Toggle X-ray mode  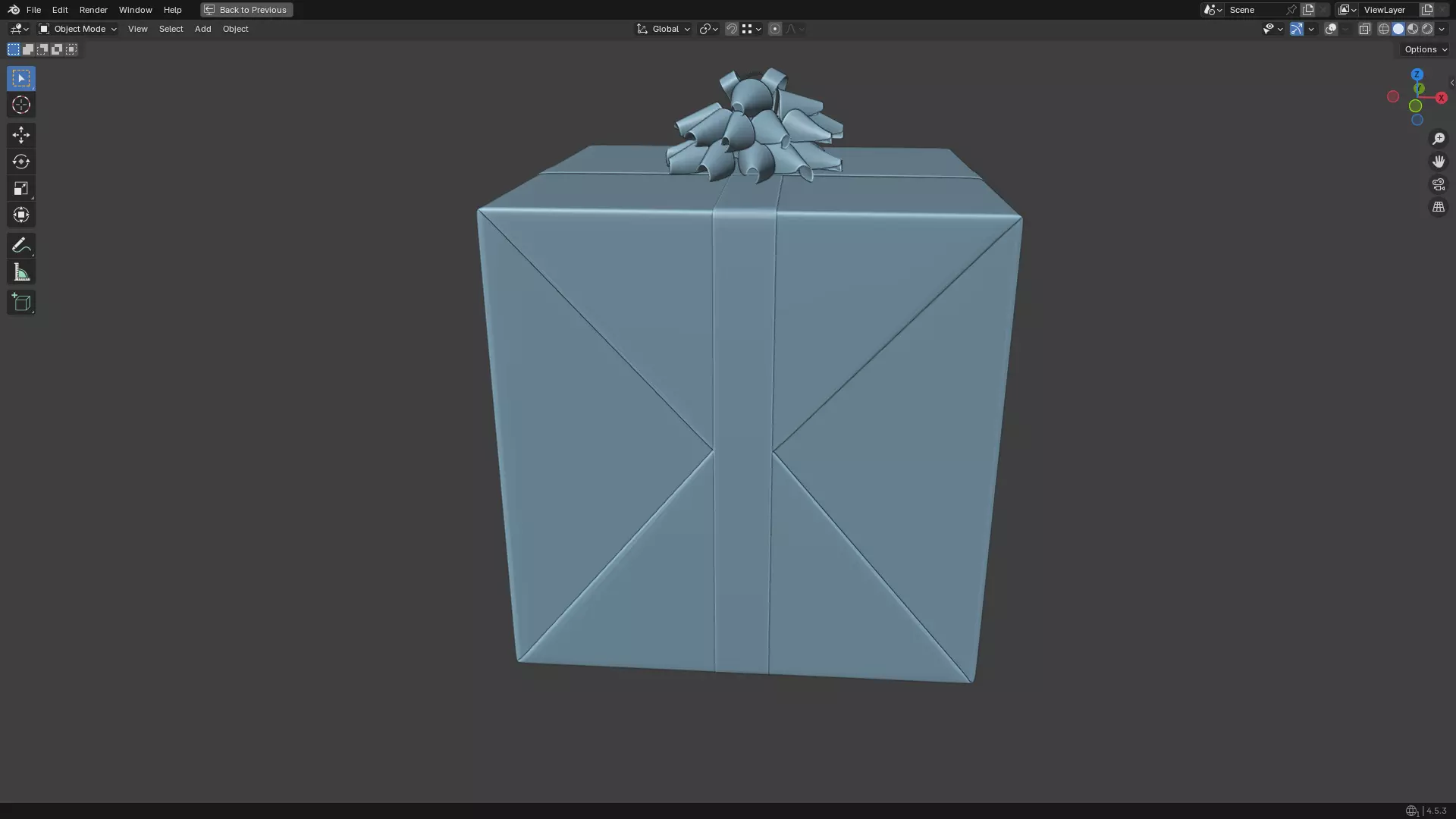(x=1364, y=29)
